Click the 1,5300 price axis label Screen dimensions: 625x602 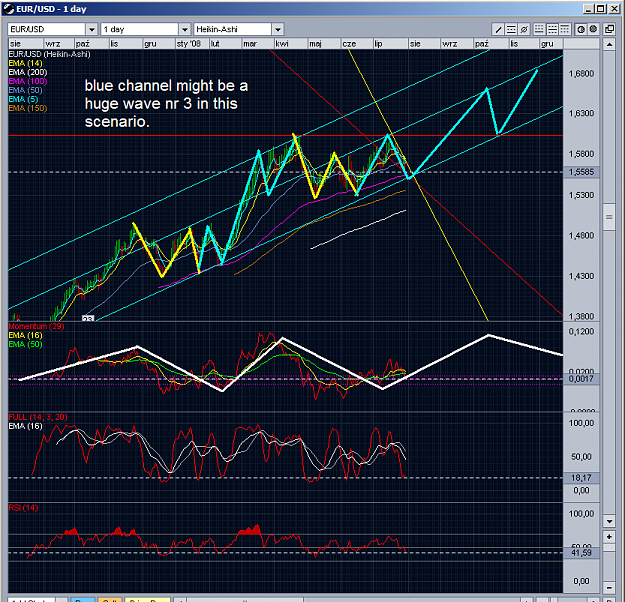click(581, 195)
